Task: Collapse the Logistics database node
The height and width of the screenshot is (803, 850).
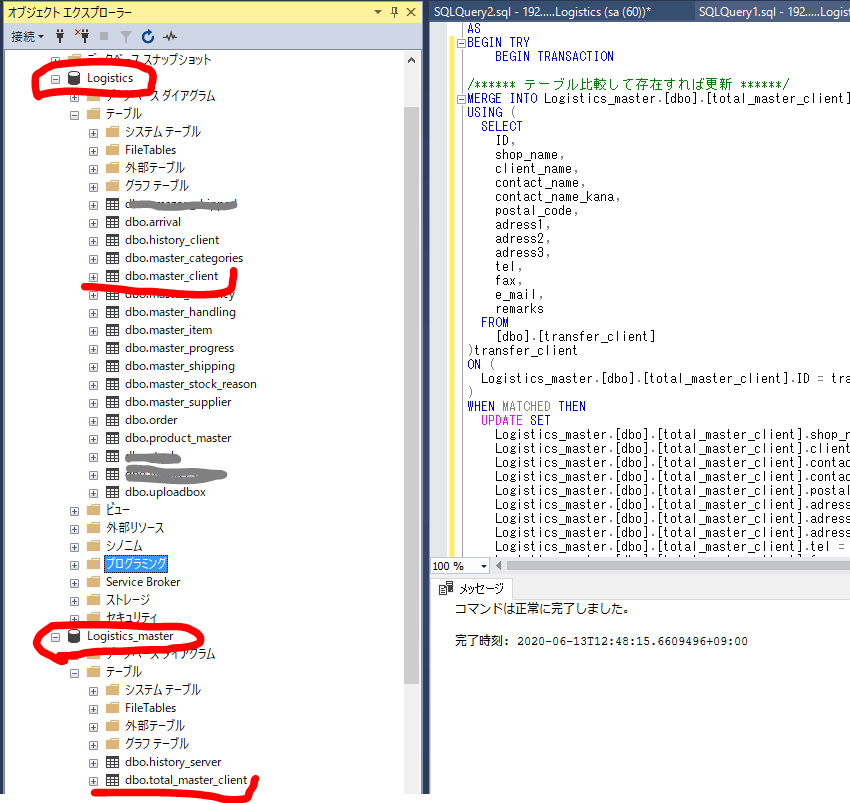Action: 55,79
